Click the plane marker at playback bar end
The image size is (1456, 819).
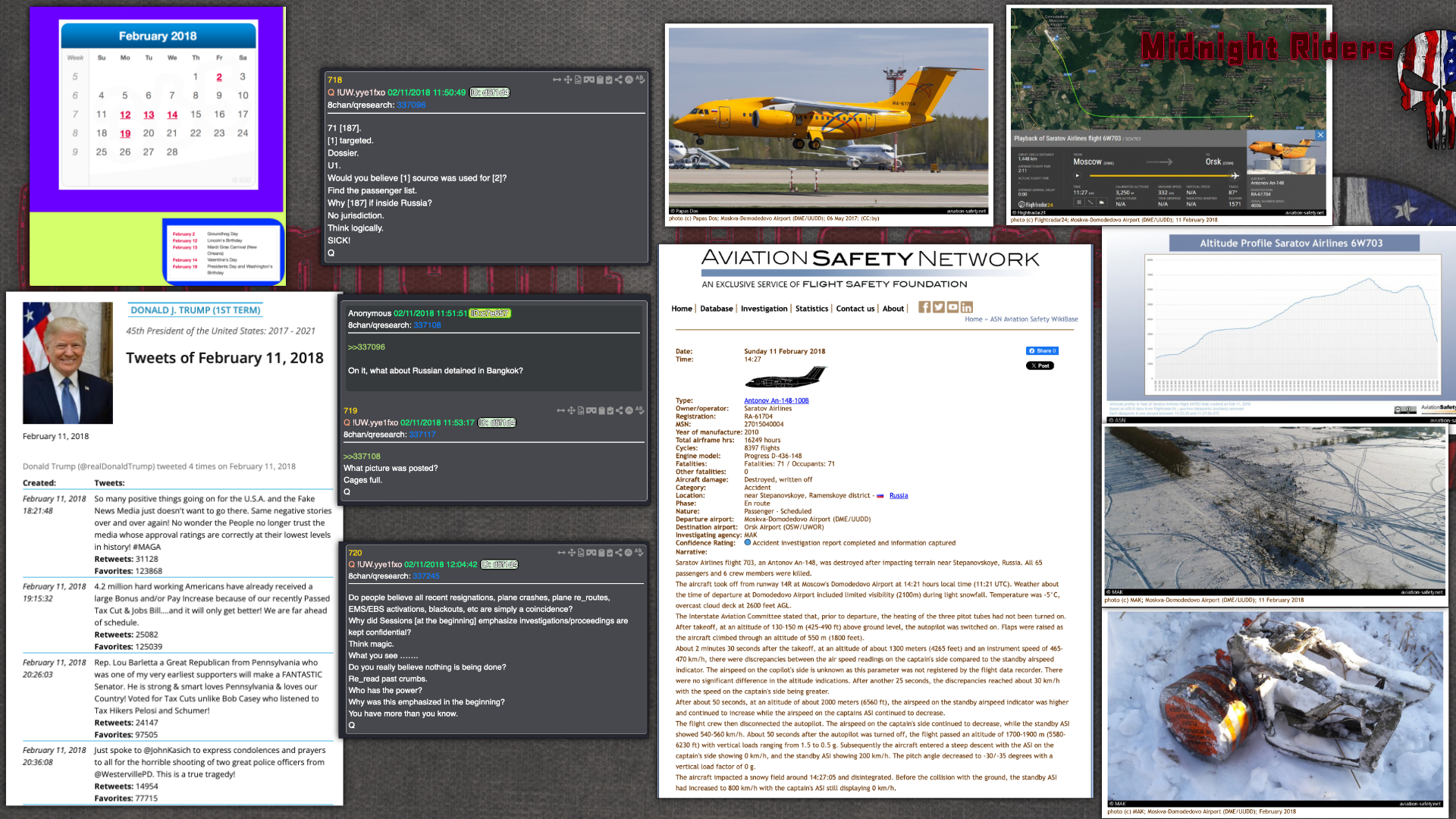click(1235, 176)
